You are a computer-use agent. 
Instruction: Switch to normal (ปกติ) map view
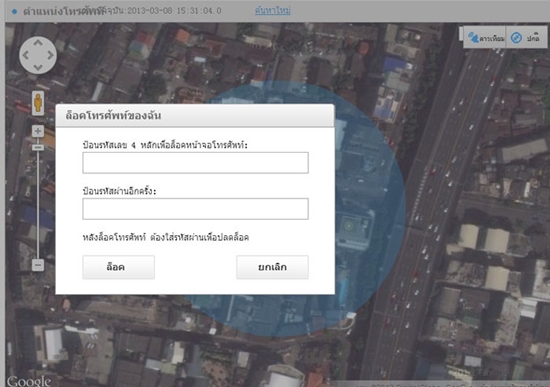(526, 38)
